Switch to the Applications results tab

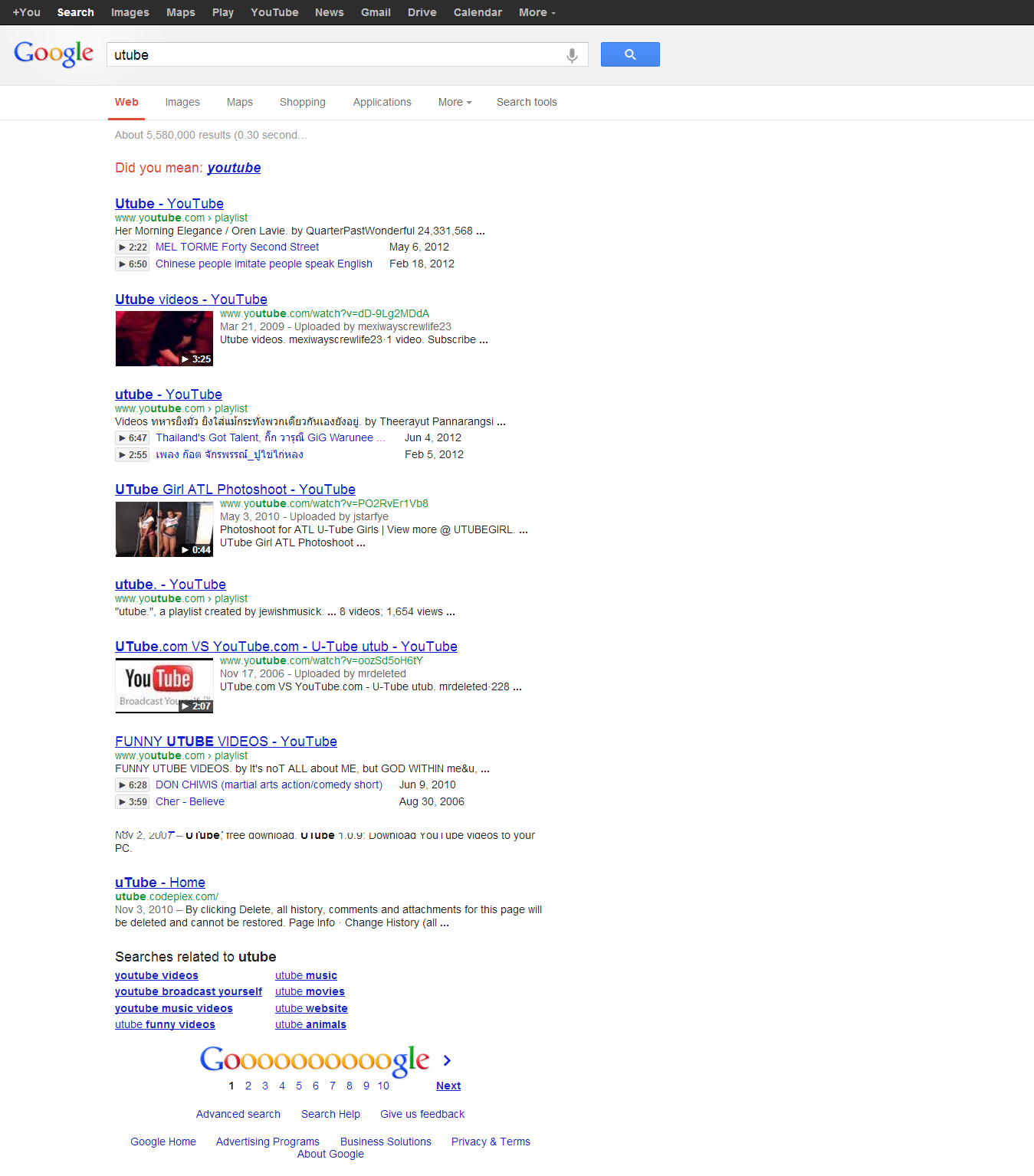click(x=382, y=102)
